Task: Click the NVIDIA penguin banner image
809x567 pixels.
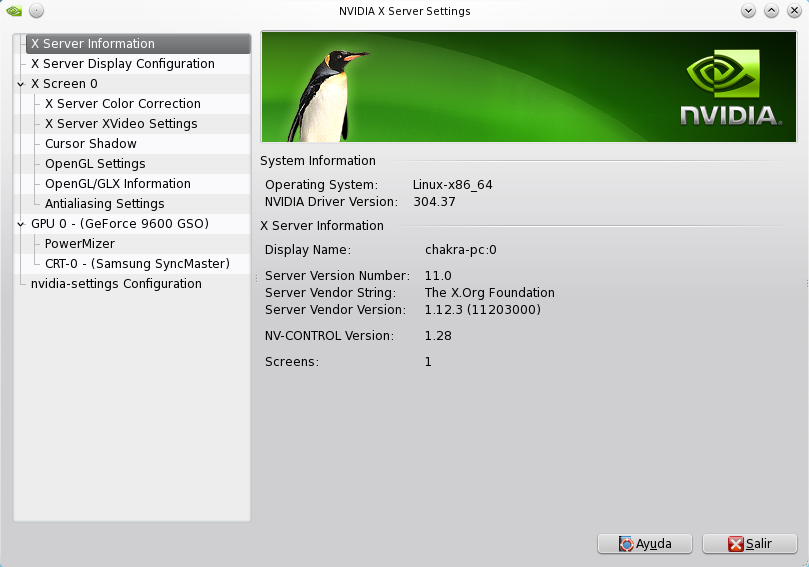Action: click(529, 87)
